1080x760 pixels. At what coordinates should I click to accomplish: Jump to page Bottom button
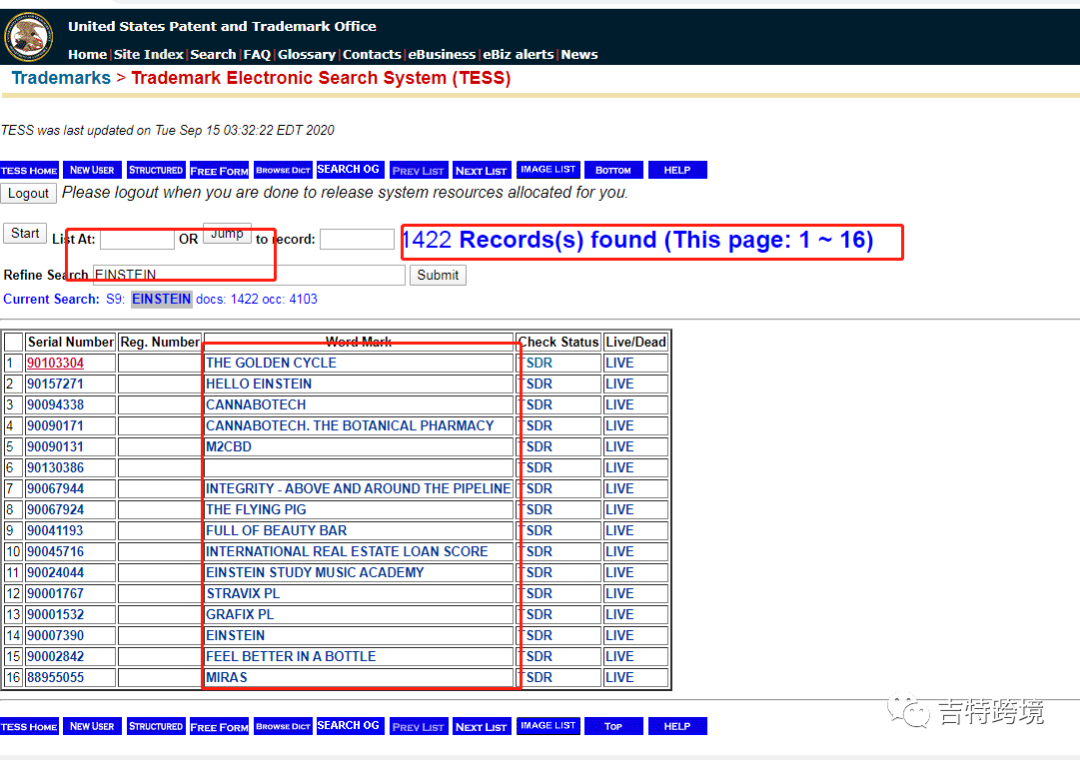tap(612, 170)
